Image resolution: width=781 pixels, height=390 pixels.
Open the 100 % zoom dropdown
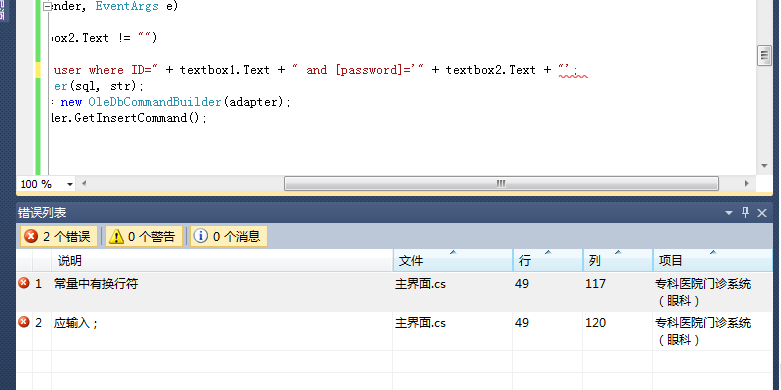click(x=70, y=184)
